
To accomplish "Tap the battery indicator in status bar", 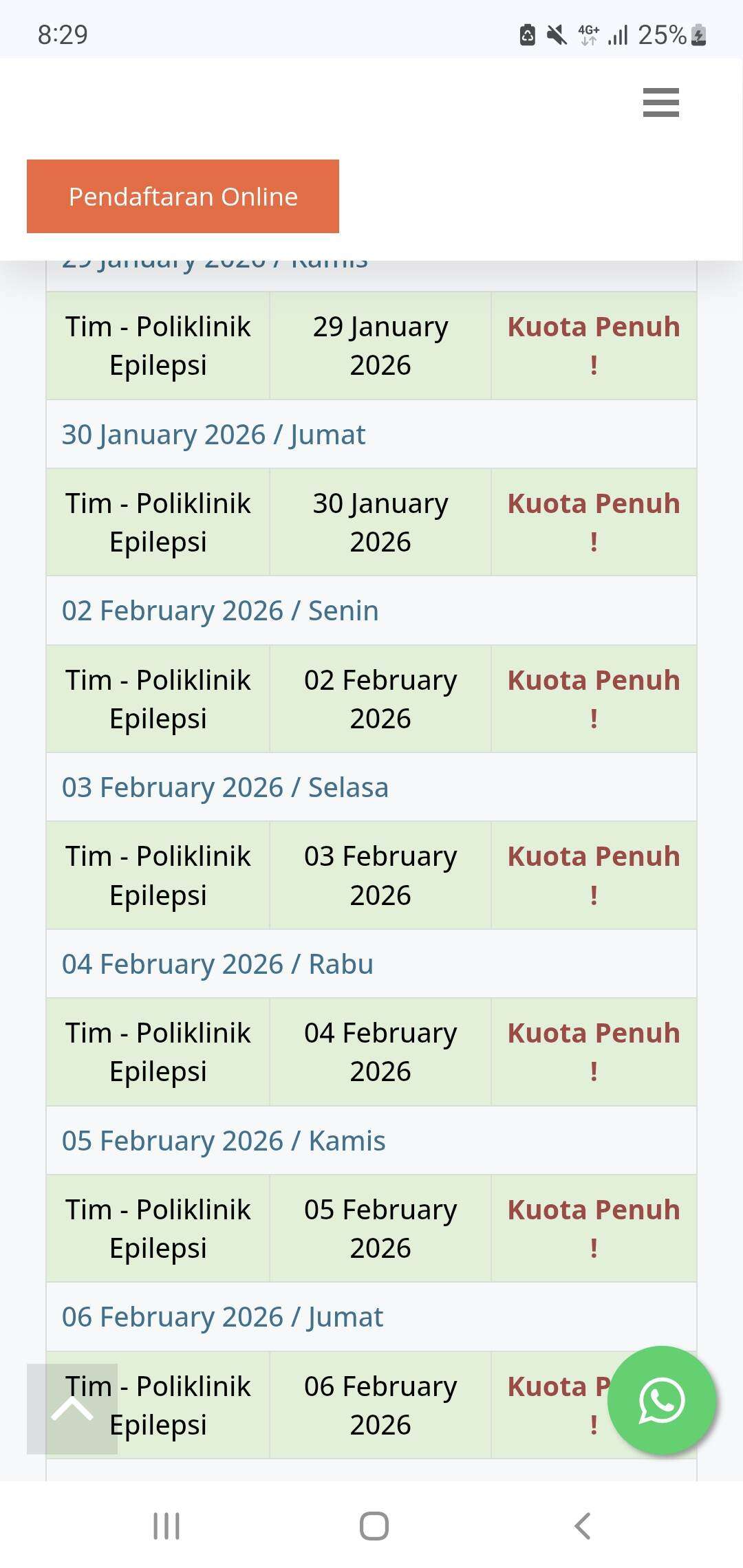I will (x=698, y=34).
